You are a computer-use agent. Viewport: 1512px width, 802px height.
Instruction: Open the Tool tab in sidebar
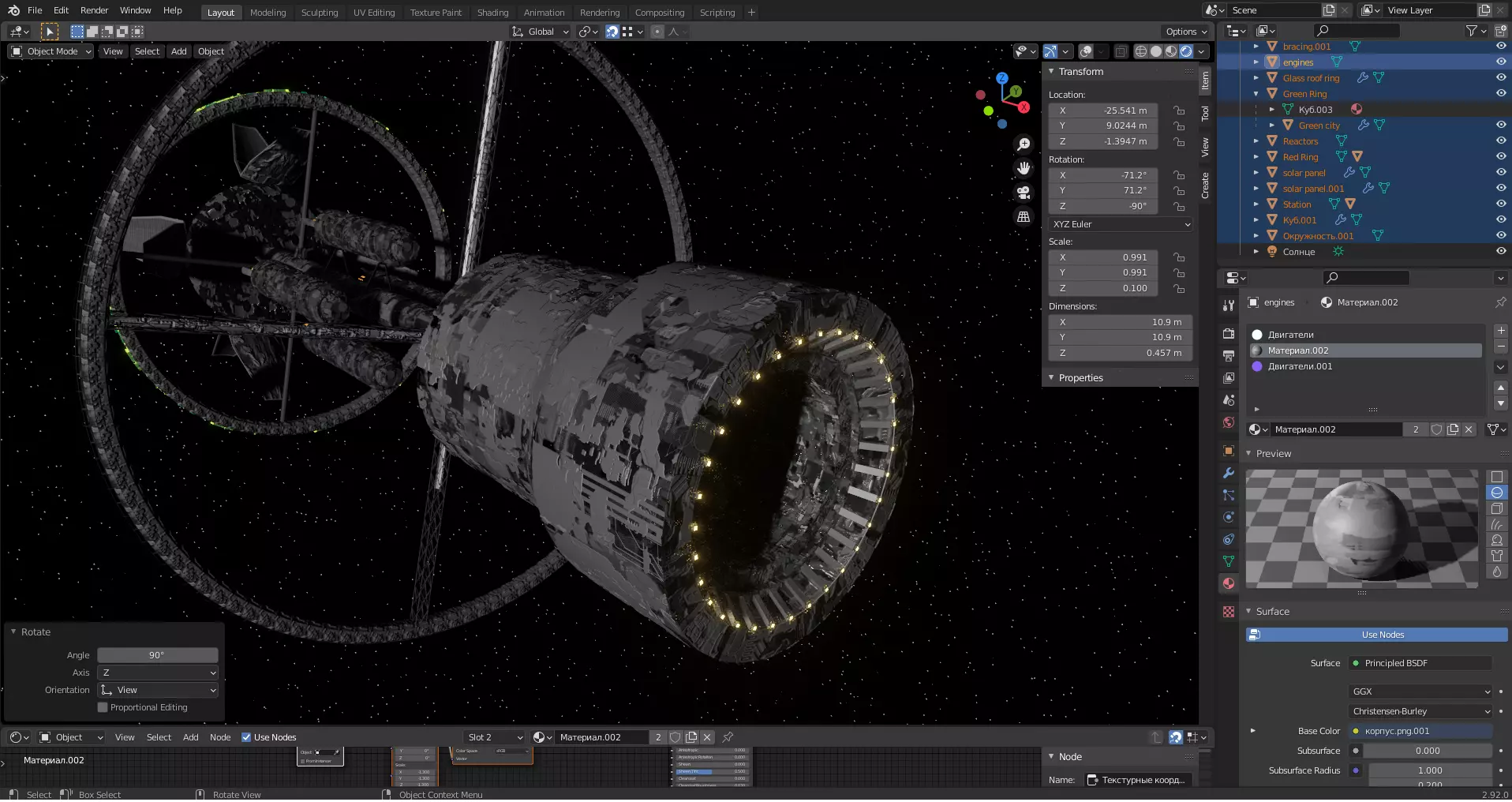pos(1205,114)
